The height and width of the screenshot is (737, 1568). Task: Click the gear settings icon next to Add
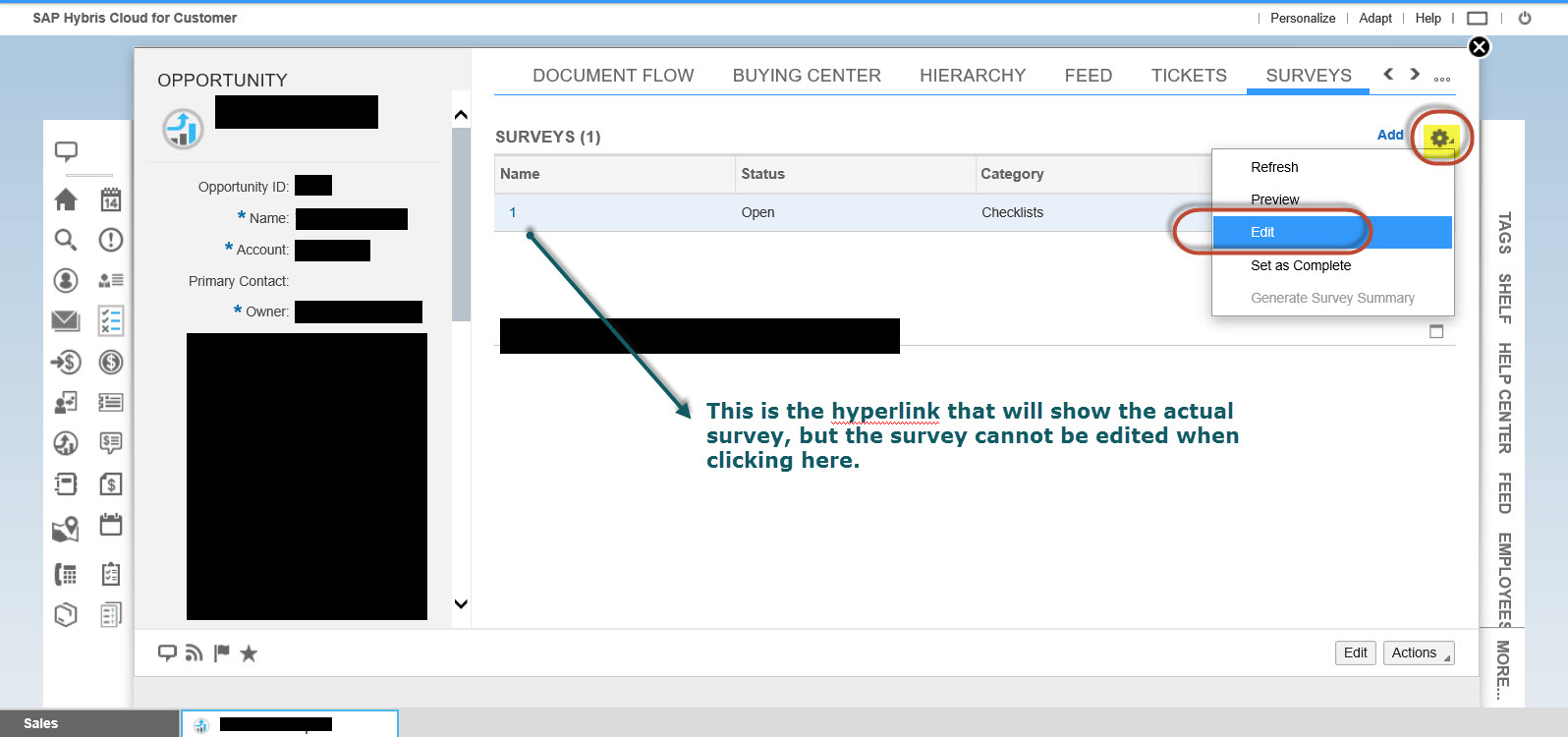[1441, 139]
